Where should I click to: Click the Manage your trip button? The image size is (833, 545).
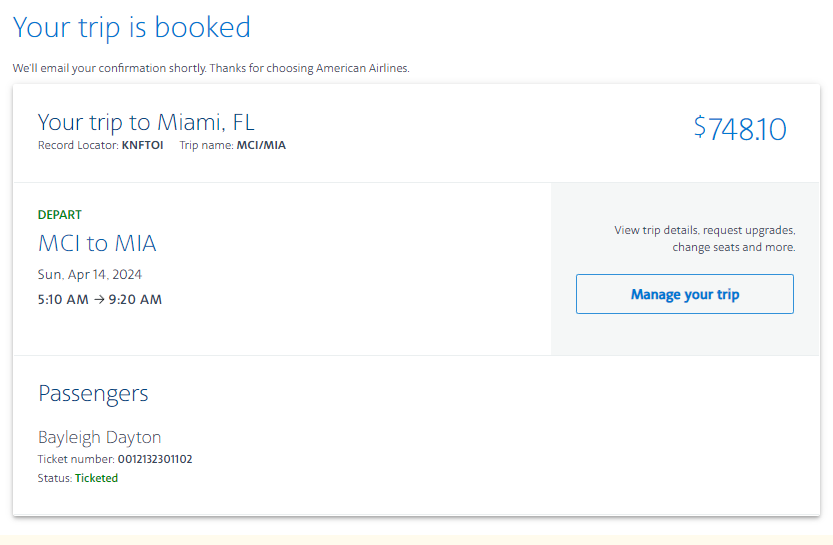685,295
